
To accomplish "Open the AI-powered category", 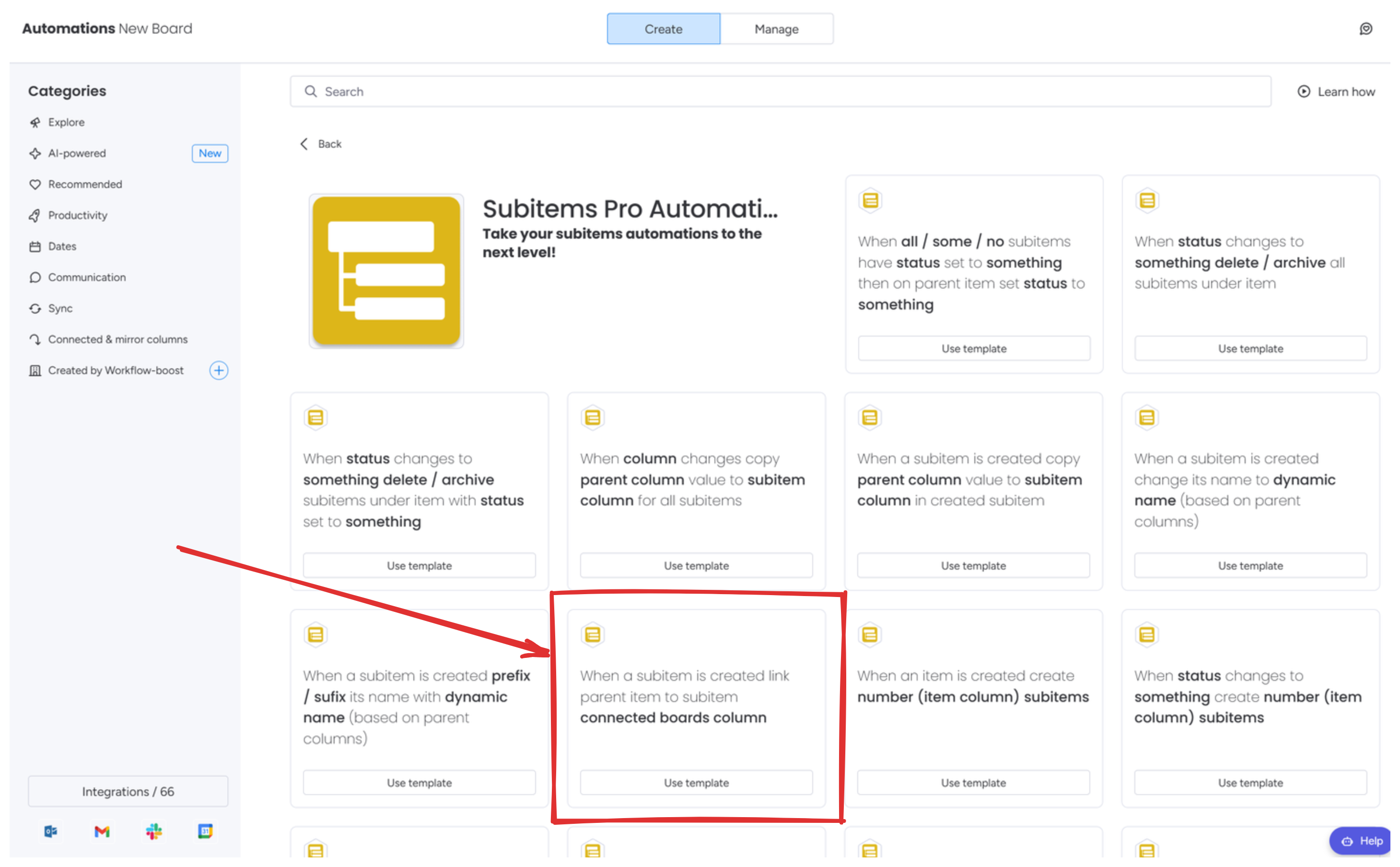I will coord(77,153).
